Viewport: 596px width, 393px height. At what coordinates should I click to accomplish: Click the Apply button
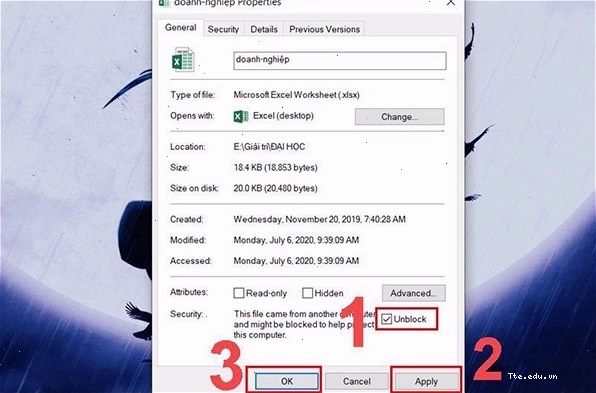[426, 381]
